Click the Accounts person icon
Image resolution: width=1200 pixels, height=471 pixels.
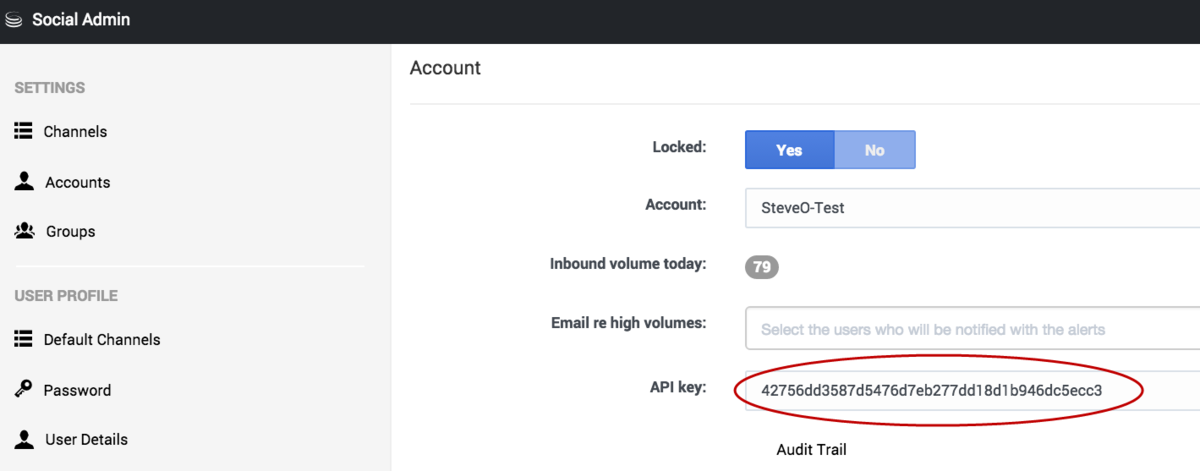[x=24, y=181]
